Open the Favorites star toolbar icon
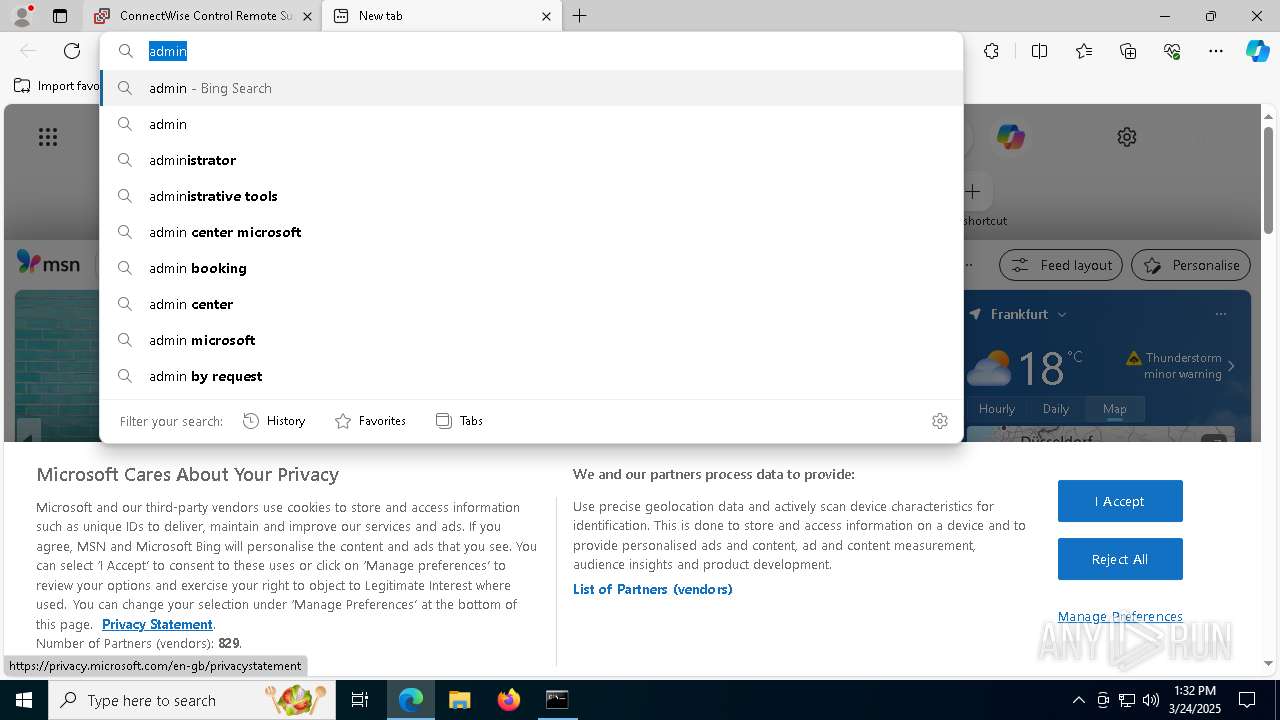The width and height of the screenshot is (1280, 720). (1084, 51)
